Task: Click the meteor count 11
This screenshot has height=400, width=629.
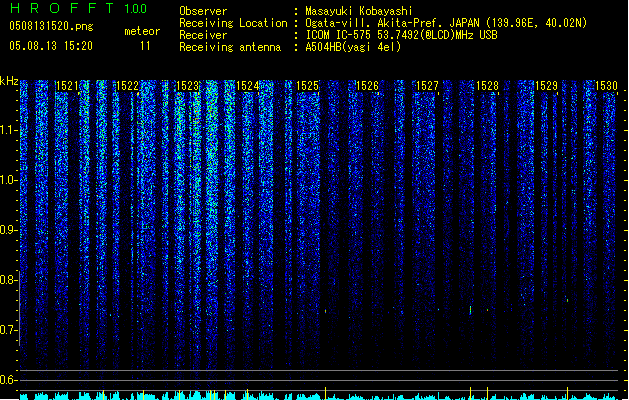Action: [x=145, y=46]
